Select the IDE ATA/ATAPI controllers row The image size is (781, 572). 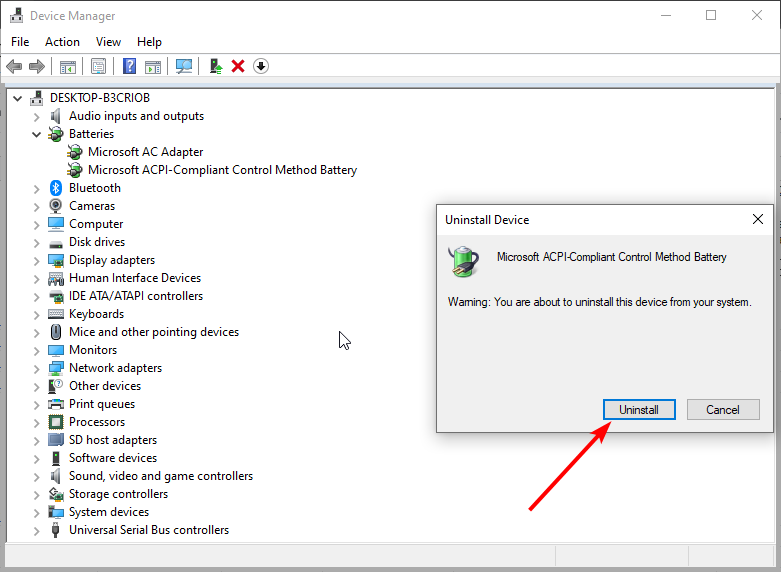pyautogui.click(x=136, y=296)
